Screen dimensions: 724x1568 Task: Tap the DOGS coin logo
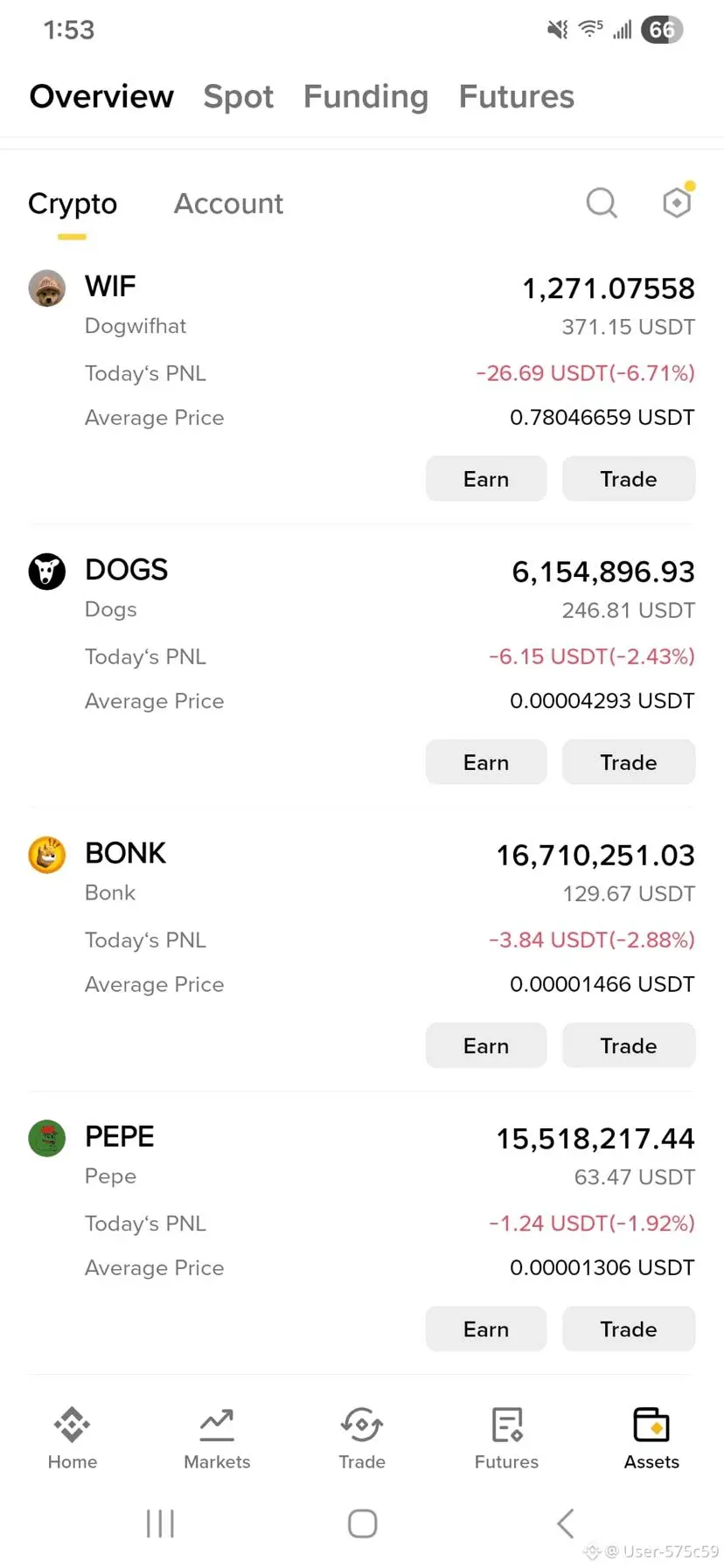coord(47,572)
